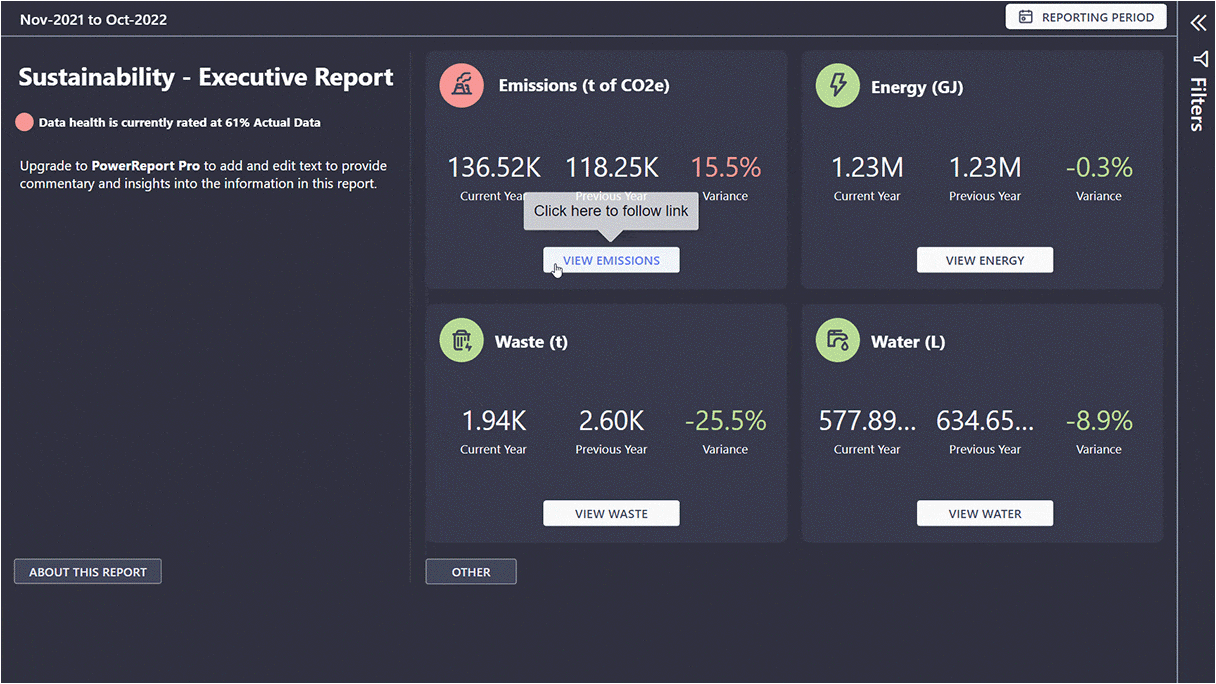Click the red data health indicator dot

[x=25, y=122]
